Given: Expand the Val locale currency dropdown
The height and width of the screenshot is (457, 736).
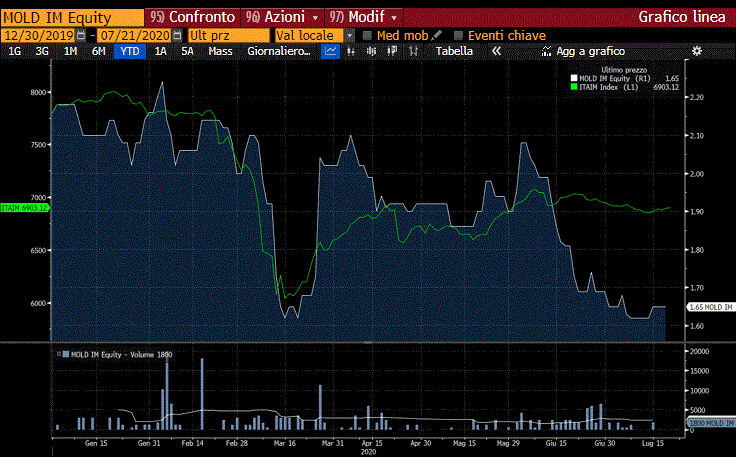Looking at the screenshot, I should pos(351,35).
